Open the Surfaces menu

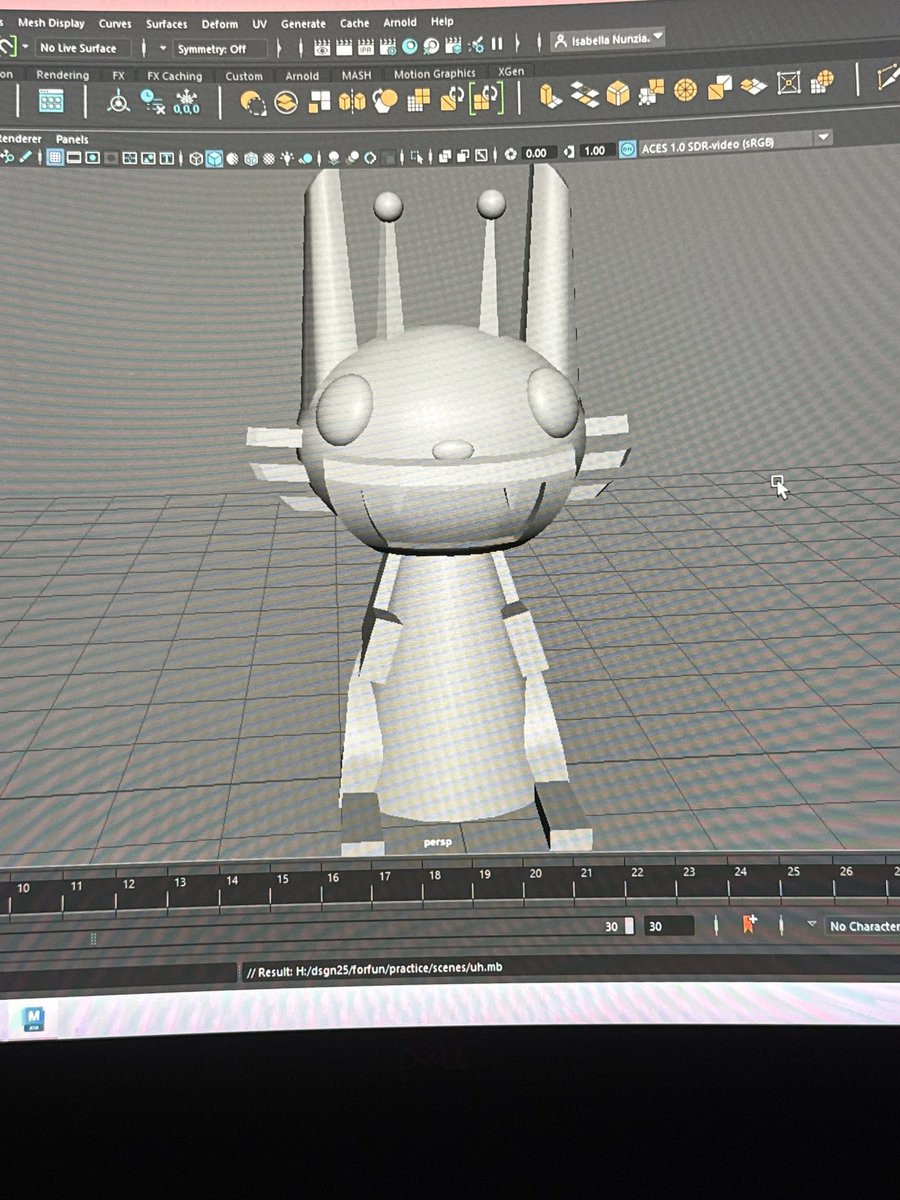point(166,23)
